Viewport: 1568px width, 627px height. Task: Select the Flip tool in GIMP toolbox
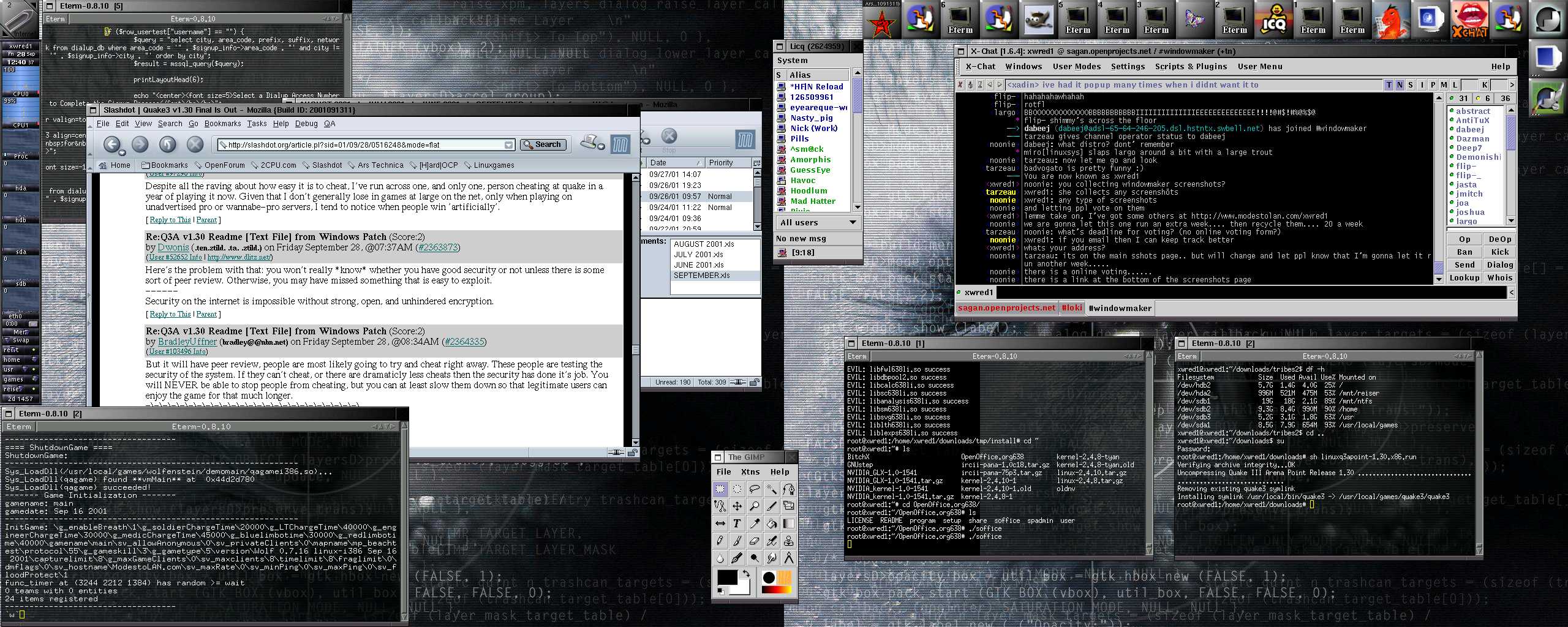click(x=720, y=524)
